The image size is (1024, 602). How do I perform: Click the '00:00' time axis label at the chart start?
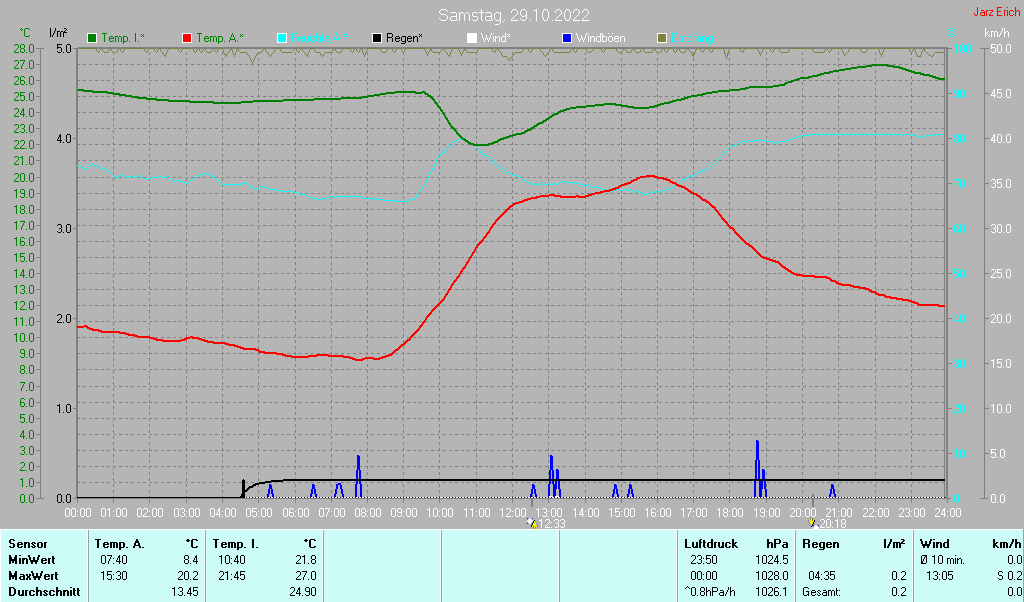tap(78, 513)
